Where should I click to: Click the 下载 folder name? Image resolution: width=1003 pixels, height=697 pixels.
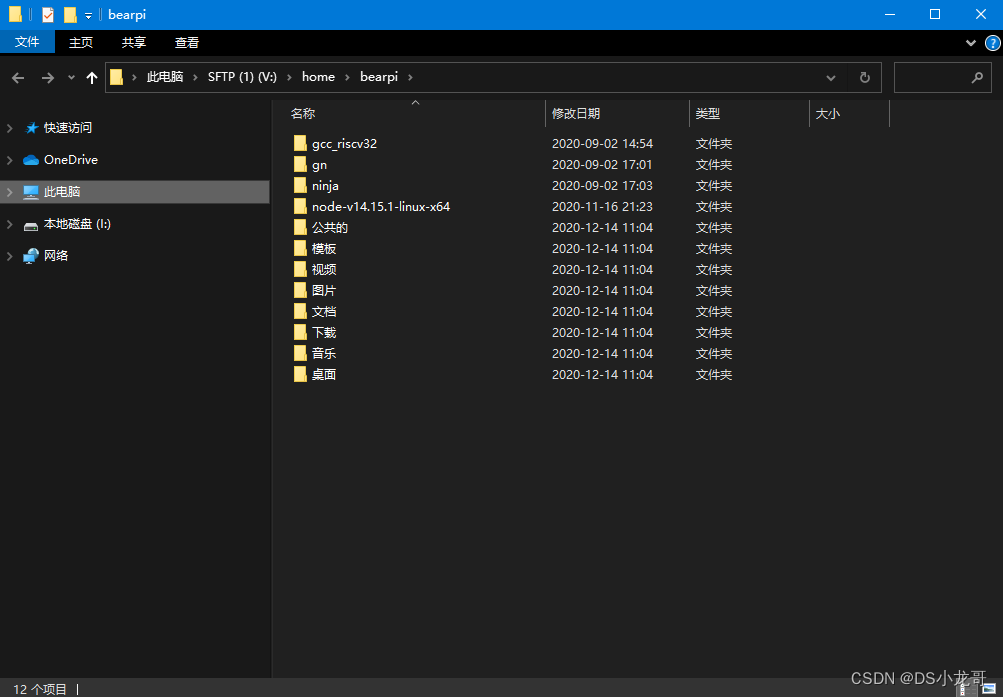coord(324,333)
